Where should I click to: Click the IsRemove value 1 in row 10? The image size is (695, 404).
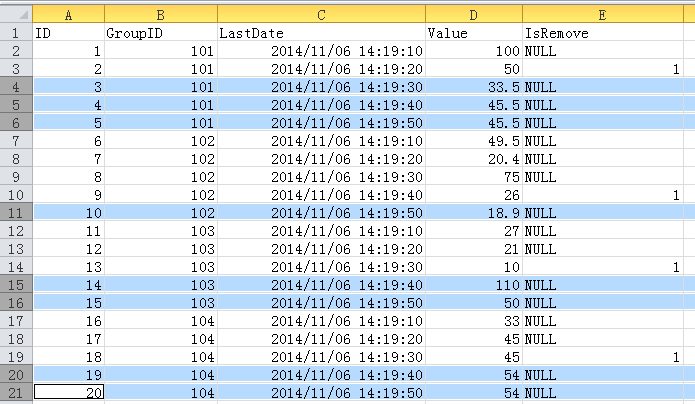pos(603,194)
